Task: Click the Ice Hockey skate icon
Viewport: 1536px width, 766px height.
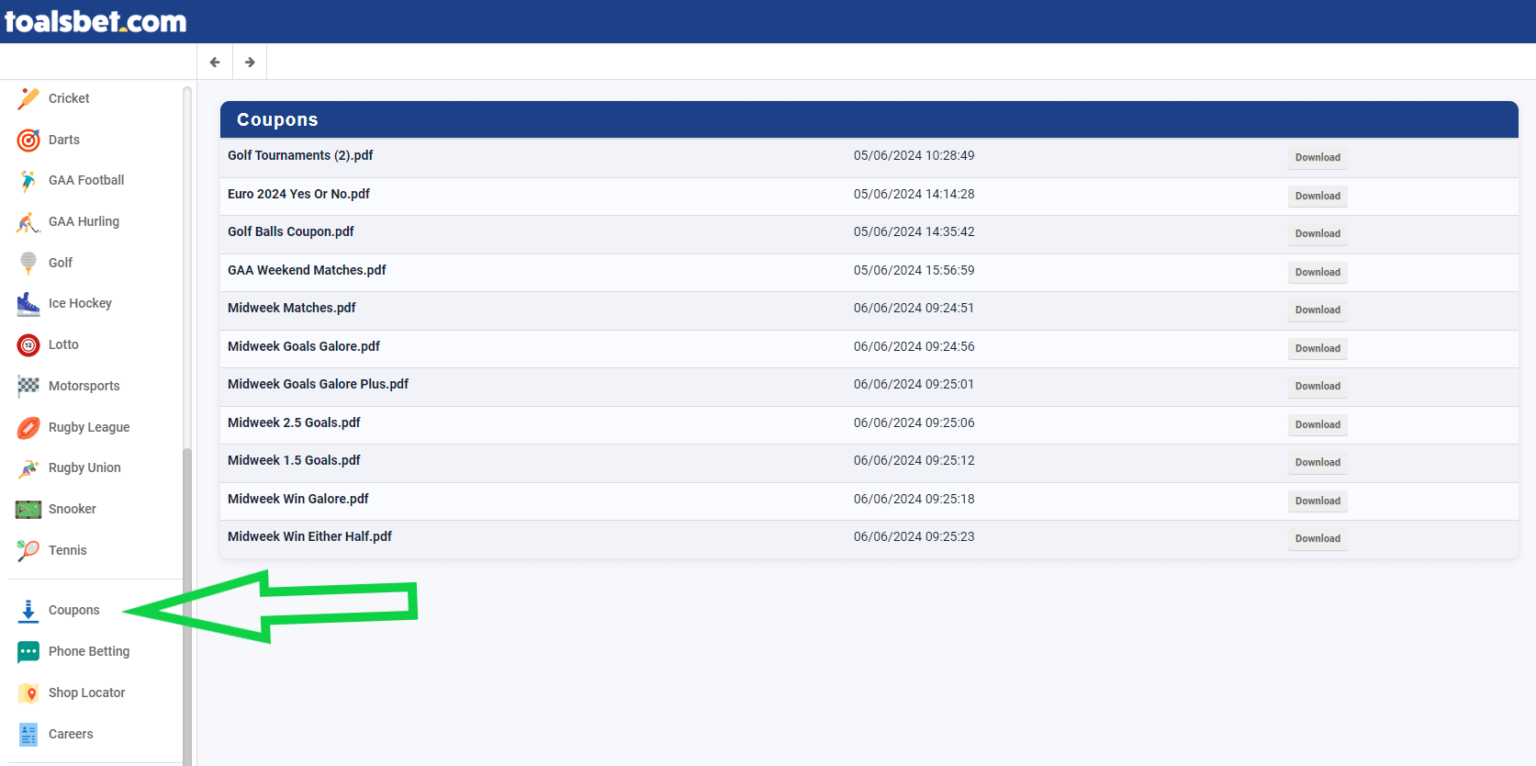Action: [28, 304]
